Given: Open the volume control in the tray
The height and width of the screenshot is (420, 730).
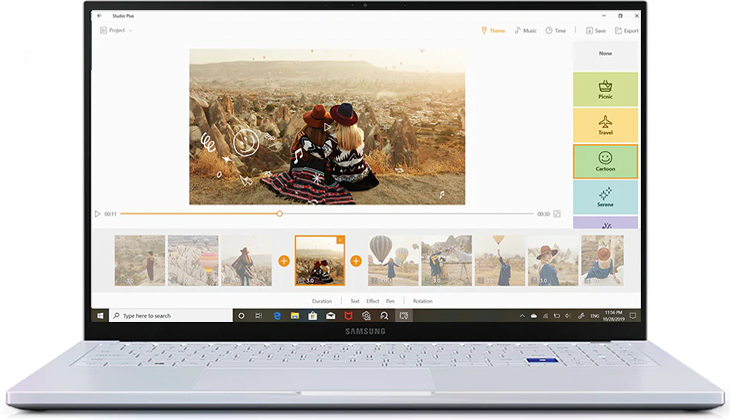Looking at the screenshot, I should point(568,316).
